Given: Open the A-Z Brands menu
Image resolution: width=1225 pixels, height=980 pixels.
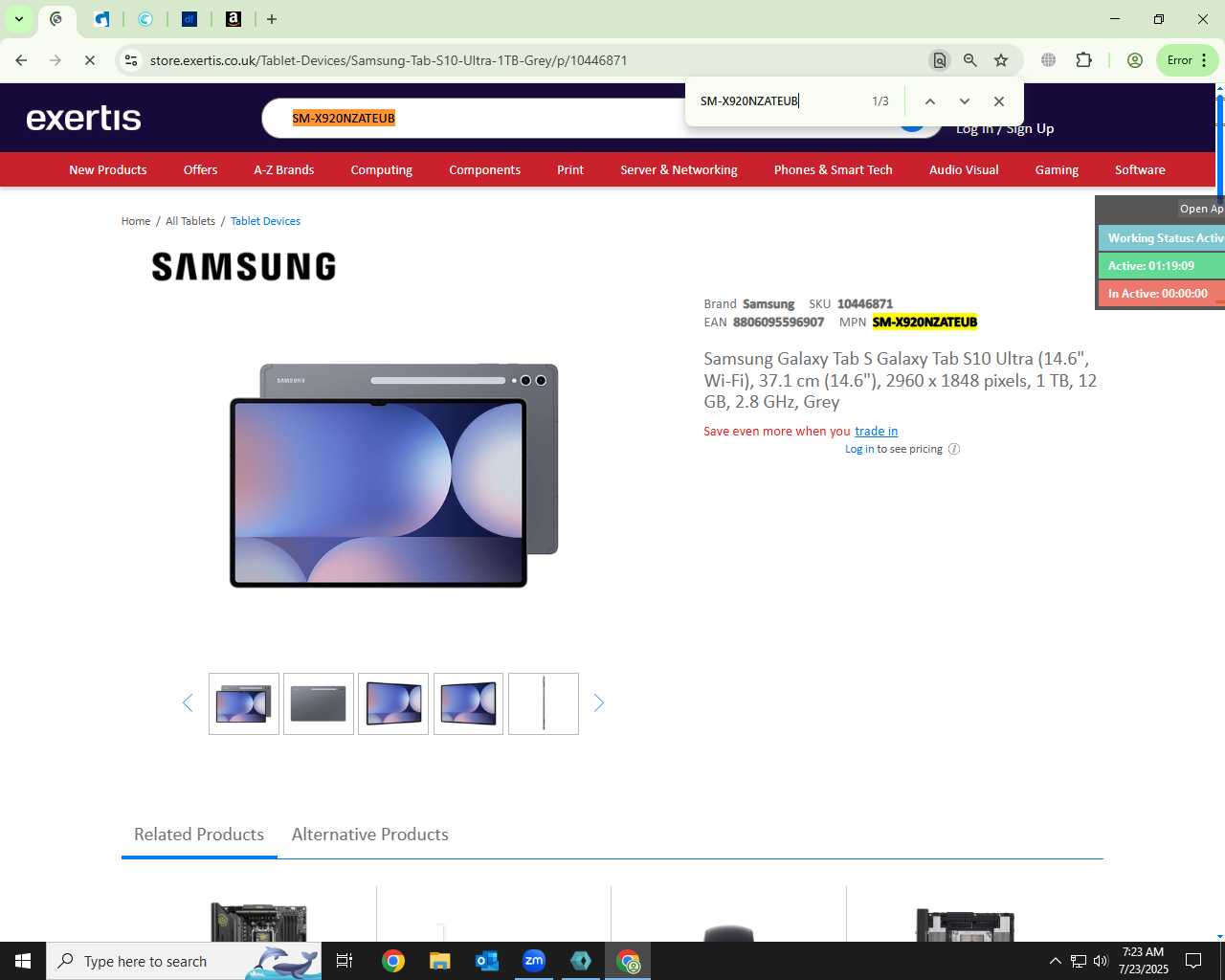Looking at the screenshot, I should (283, 169).
